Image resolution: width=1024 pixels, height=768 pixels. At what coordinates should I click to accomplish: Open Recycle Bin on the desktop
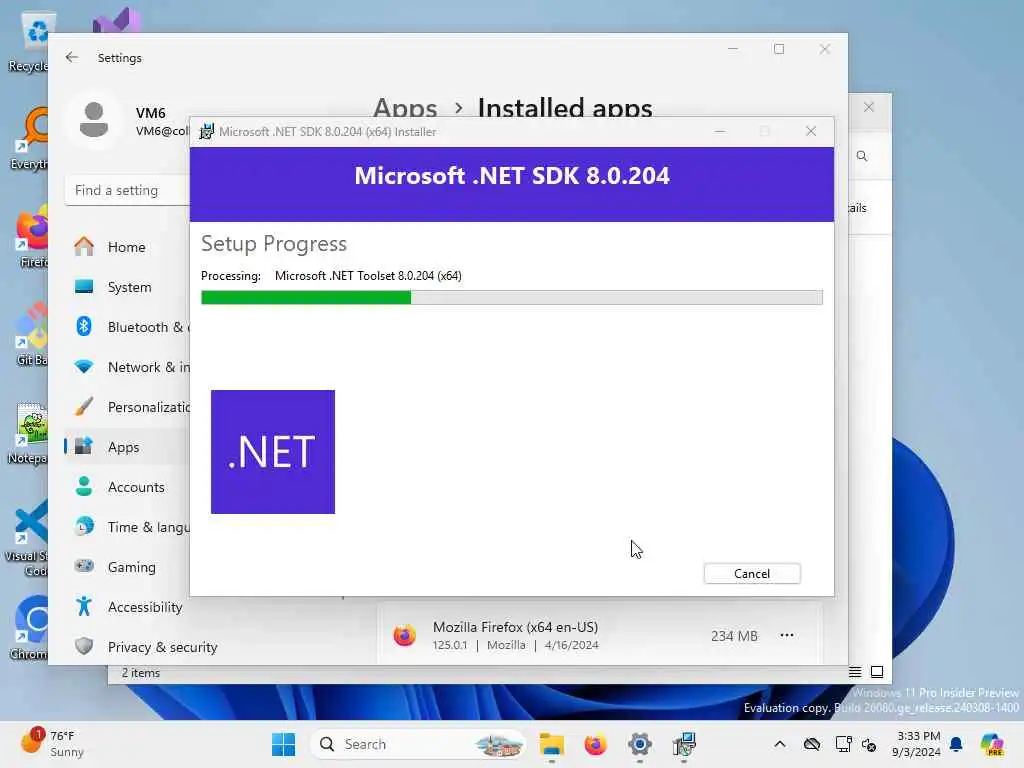[29, 42]
